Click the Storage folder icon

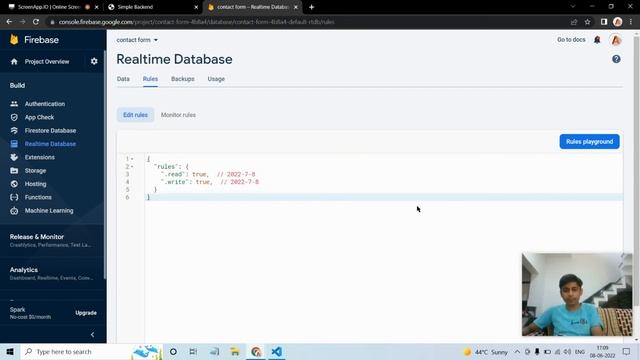14,171
